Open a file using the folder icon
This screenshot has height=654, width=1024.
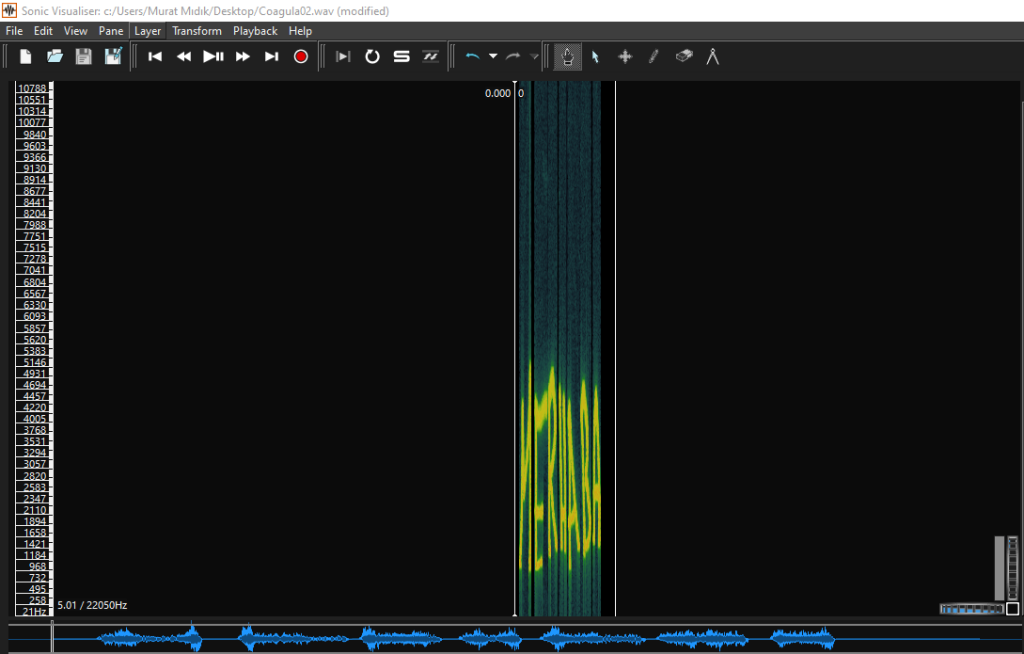(55, 57)
